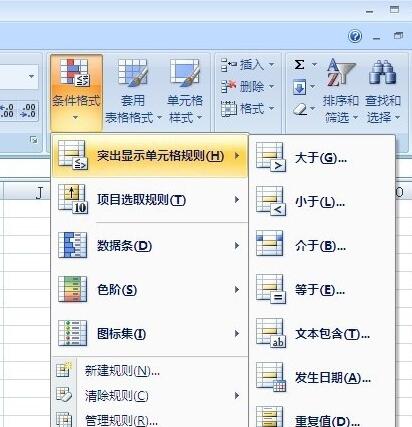Click the AutoSum sigma icon
The height and width of the screenshot is (427, 412).
(299, 64)
